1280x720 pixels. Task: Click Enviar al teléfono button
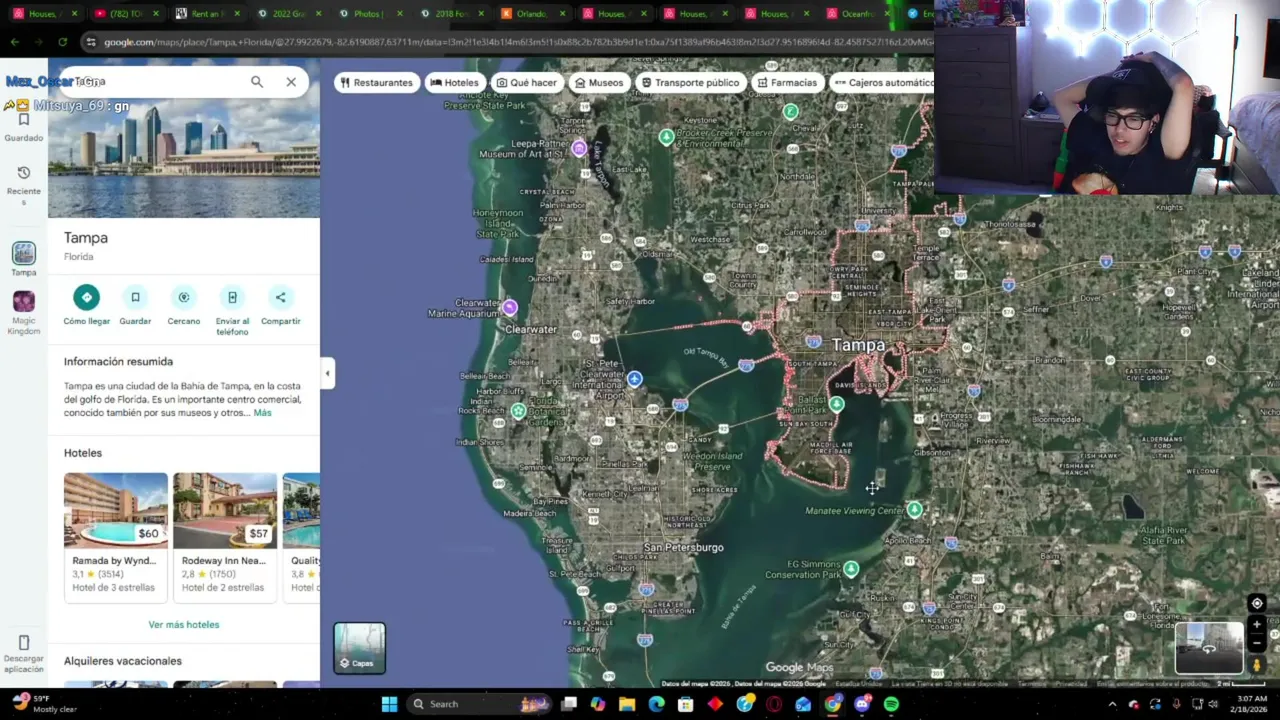pos(232,310)
